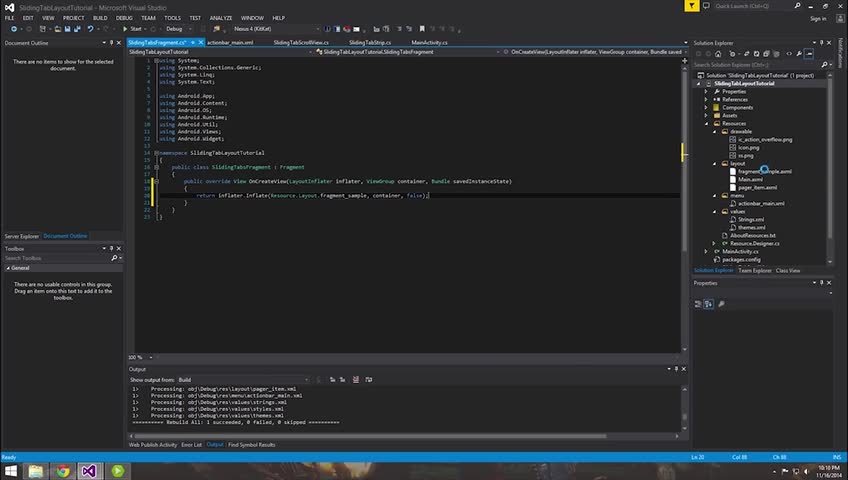The width and height of the screenshot is (848, 480).
Task: Open File Explorer from the Windows taskbar
Action: click(36, 471)
